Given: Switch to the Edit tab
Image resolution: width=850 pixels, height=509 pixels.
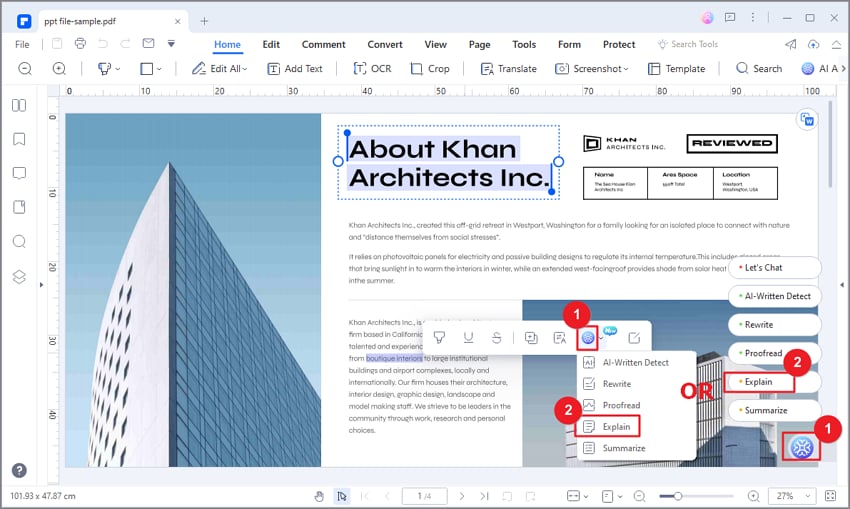Looking at the screenshot, I should coord(271,44).
